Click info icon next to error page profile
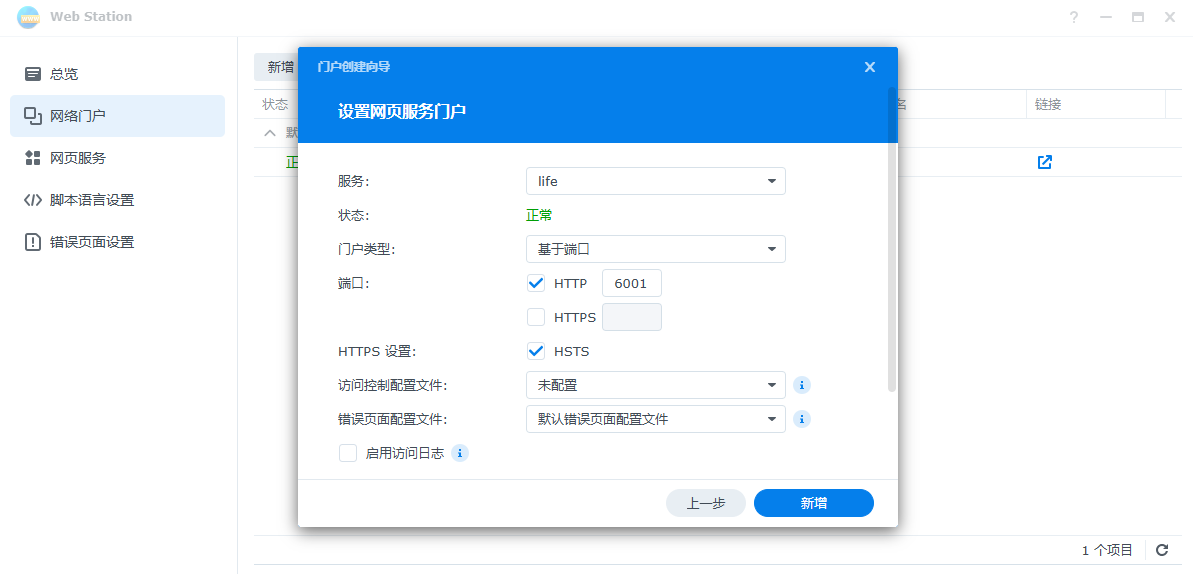The width and height of the screenshot is (1193, 574). pyautogui.click(x=801, y=419)
